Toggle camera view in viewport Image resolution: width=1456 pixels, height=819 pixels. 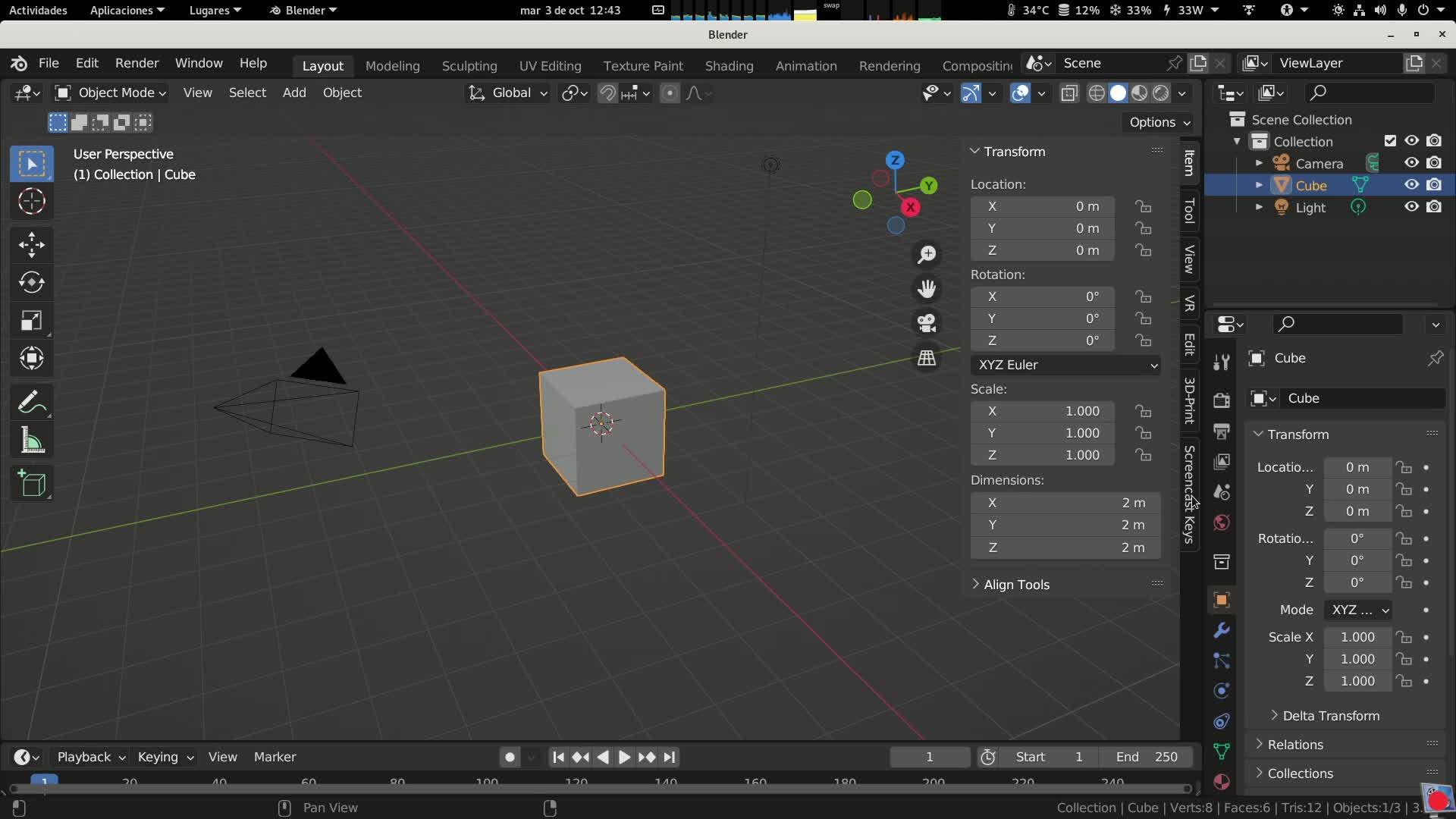927,323
